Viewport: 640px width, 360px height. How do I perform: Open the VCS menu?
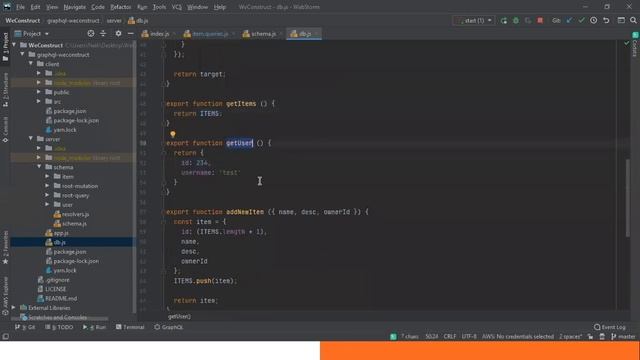[176, 7]
